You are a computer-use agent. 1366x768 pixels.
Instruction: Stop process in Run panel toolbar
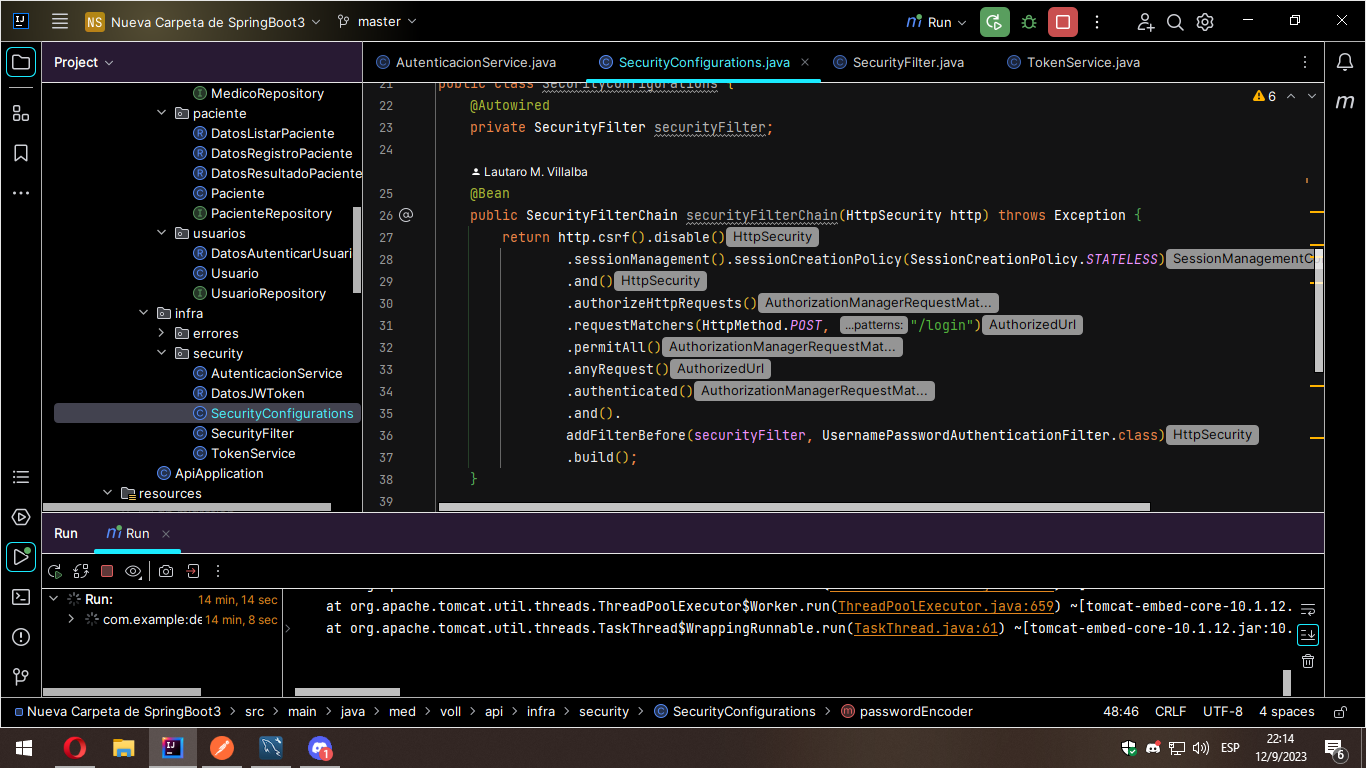(107, 571)
